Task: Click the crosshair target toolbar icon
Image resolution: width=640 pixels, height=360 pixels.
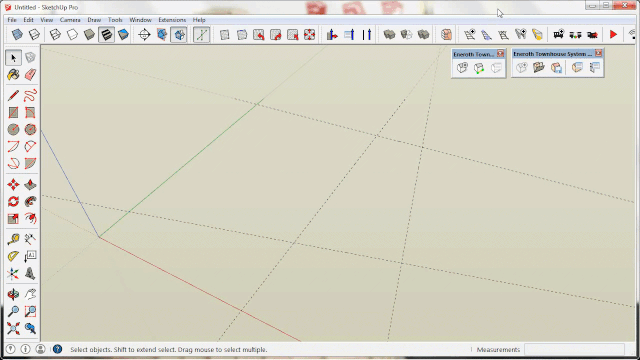Action: point(144,35)
